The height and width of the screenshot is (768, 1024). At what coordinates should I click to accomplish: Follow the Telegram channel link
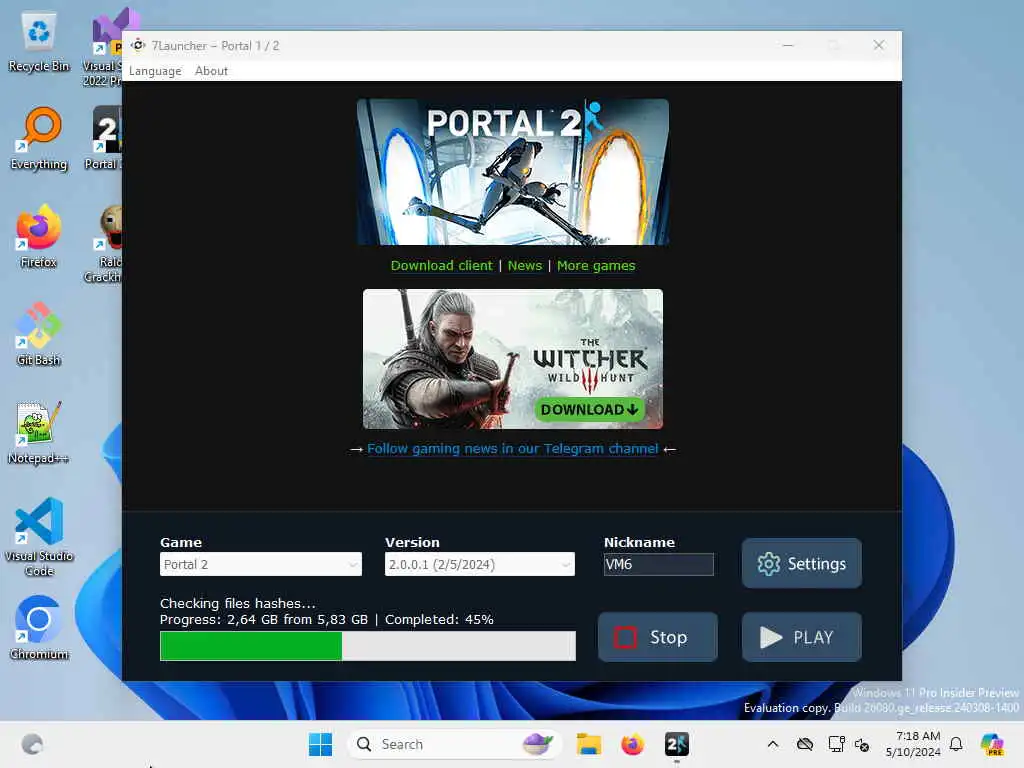point(513,449)
